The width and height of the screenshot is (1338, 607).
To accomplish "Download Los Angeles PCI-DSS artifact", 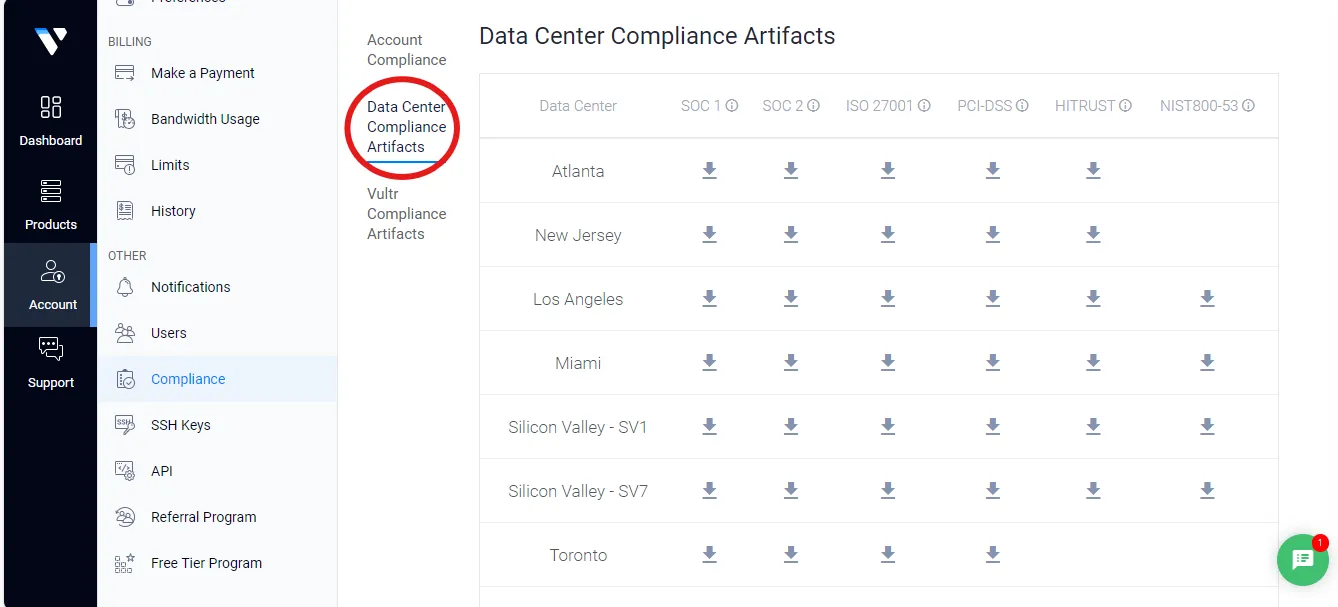I will (x=993, y=299).
